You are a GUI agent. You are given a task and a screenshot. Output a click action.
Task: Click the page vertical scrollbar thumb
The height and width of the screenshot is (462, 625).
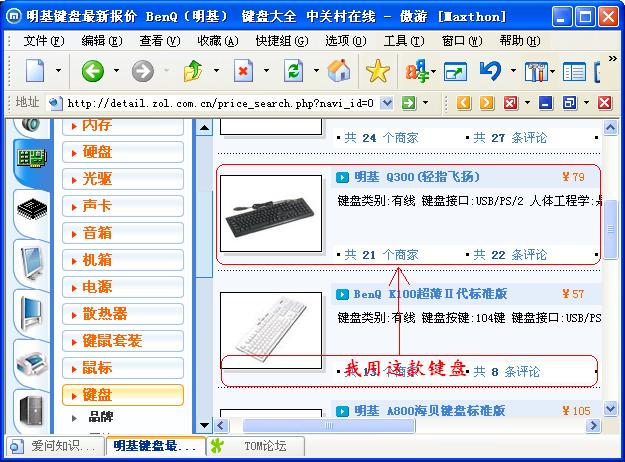610,229
